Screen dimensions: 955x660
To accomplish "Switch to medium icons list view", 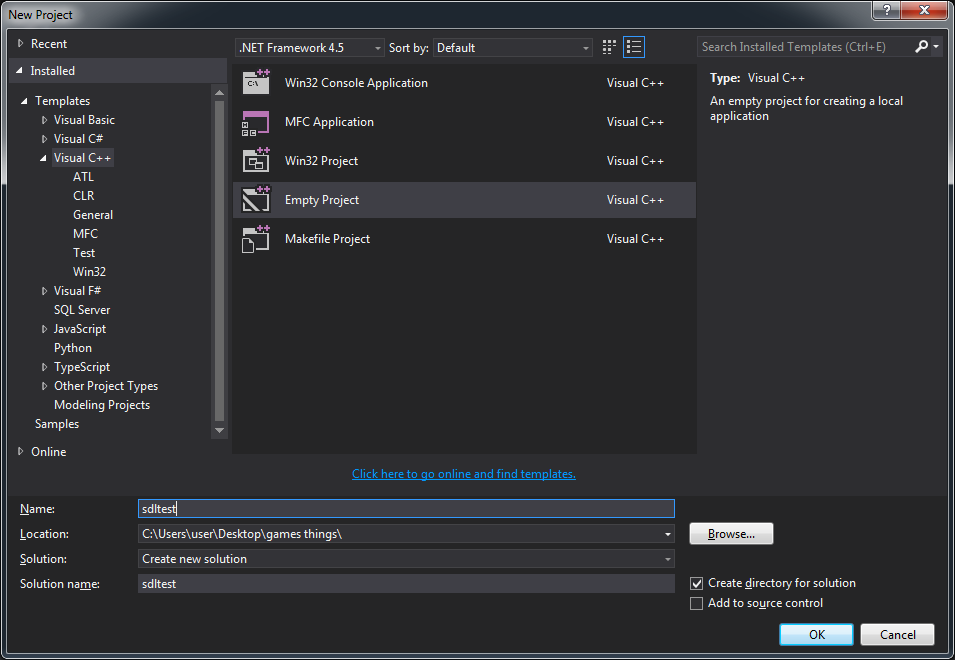I will [x=634, y=47].
